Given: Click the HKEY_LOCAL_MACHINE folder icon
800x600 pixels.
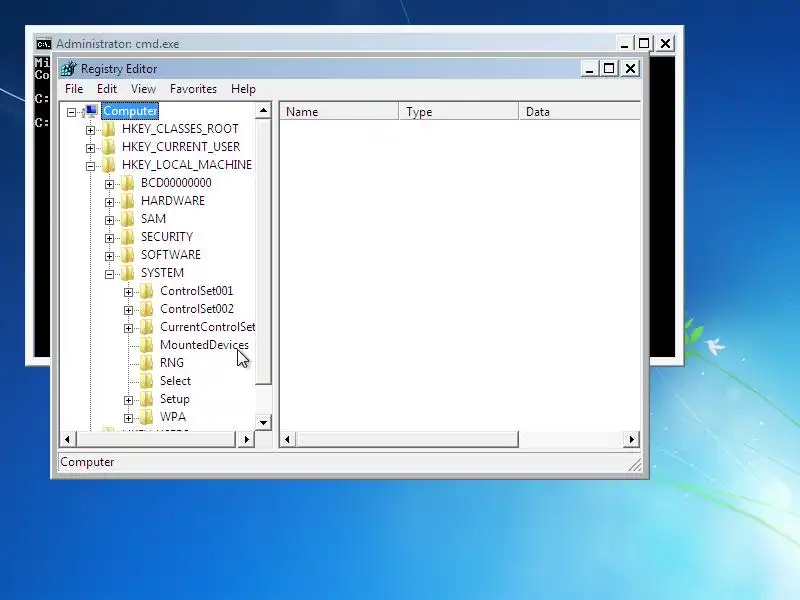Looking at the screenshot, I should [109, 165].
